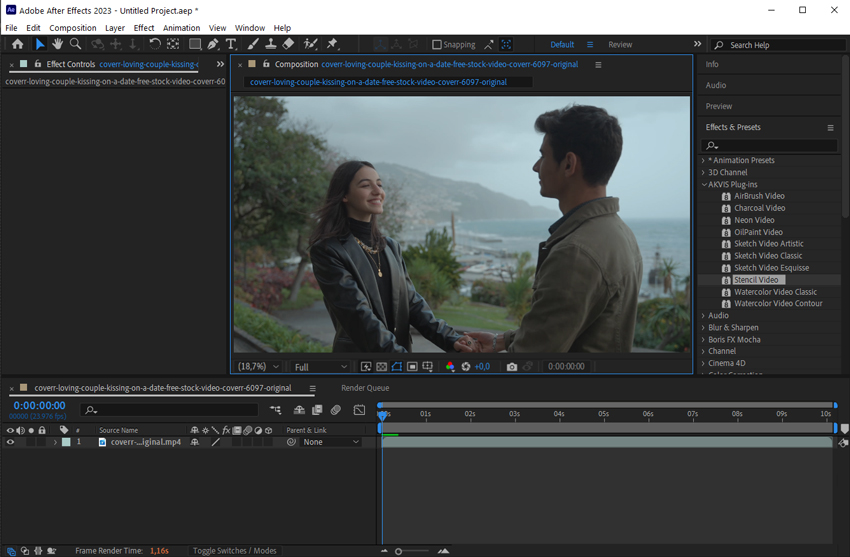
Task: Select the Puppet Pin tool
Action: [332, 44]
